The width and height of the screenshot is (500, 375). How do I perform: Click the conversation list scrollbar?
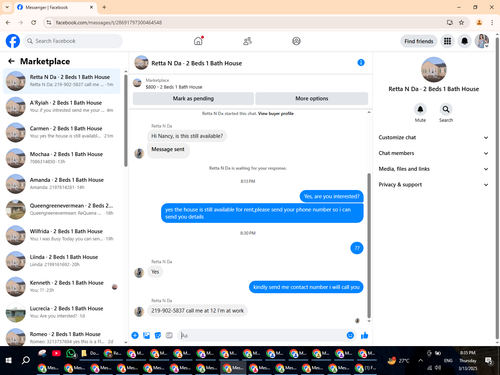click(x=126, y=120)
